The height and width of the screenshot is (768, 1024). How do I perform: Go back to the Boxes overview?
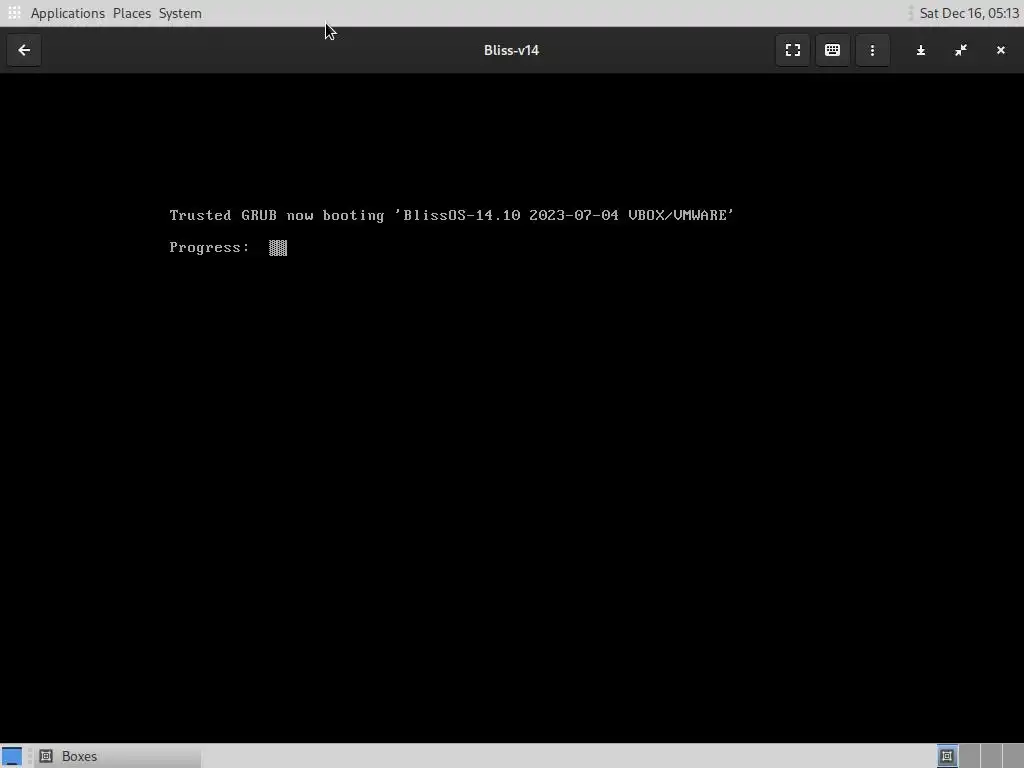coord(24,50)
